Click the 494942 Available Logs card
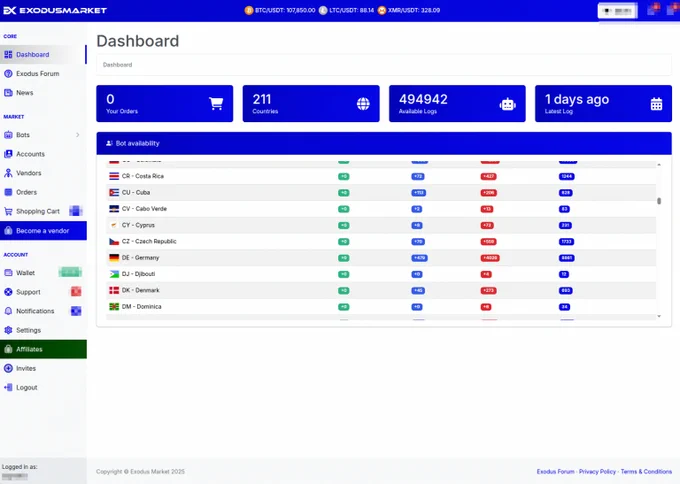The height and width of the screenshot is (484, 680). click(457, 104)
